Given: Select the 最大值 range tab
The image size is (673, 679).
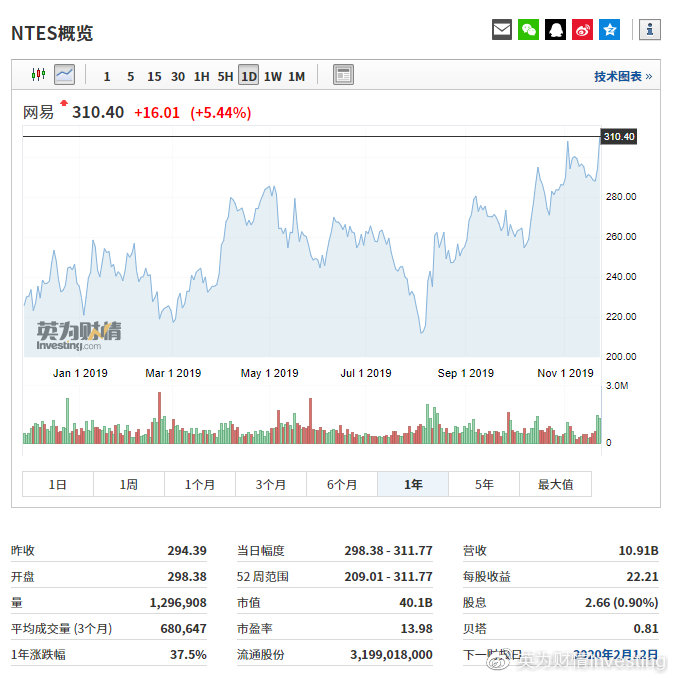Looking at the screenshot, I should click(555, 484).
